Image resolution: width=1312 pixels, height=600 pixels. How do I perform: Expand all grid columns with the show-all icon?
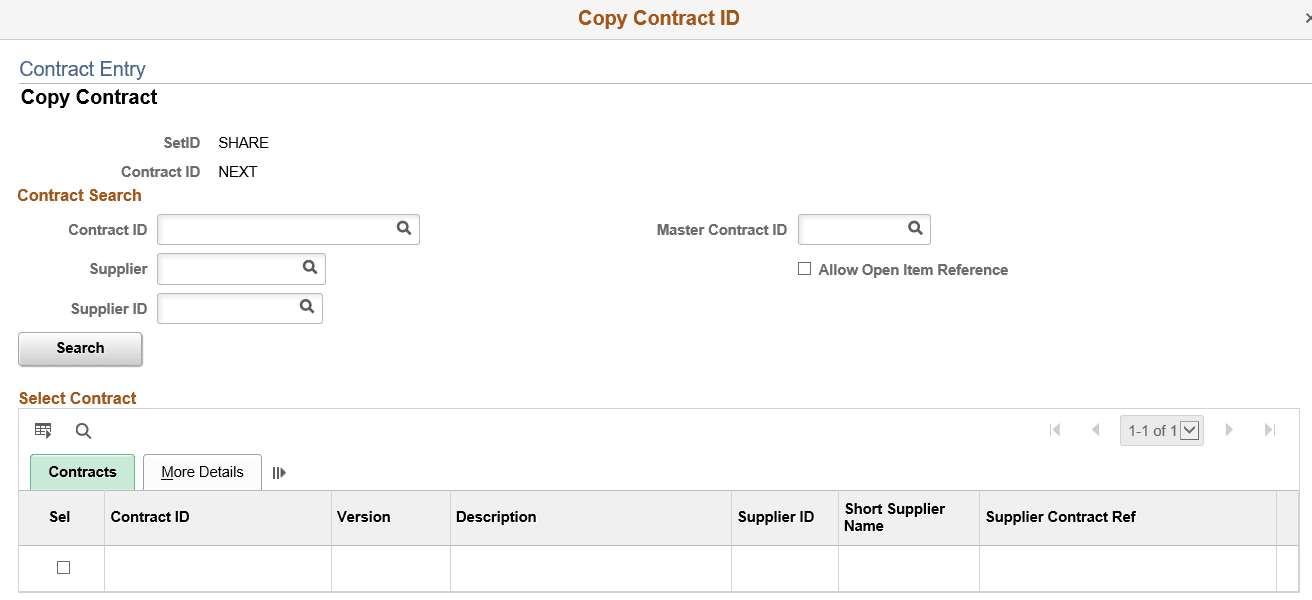[x=279, y=472]
